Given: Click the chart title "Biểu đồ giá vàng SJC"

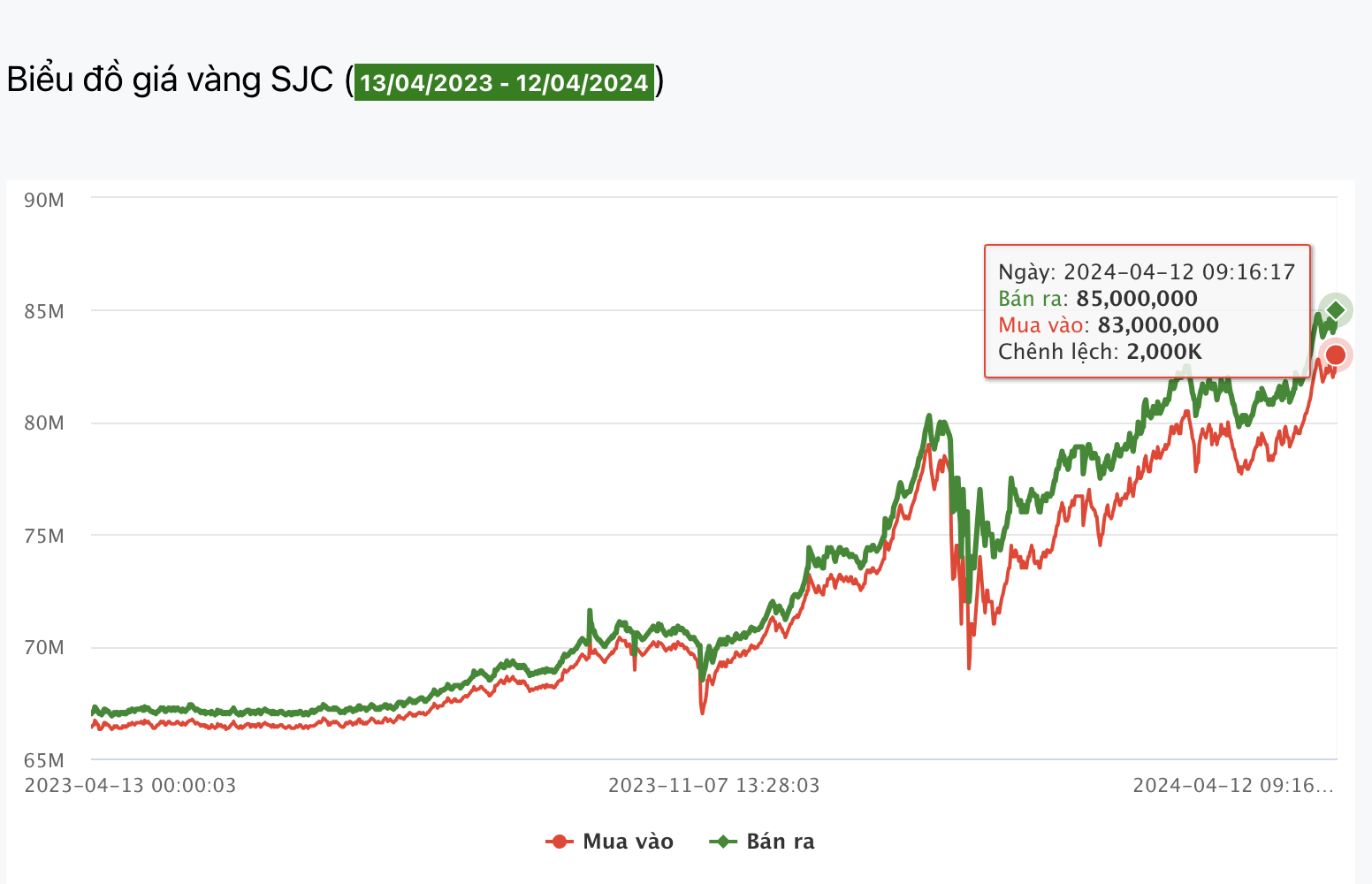Looking at the screenshot, I should coord(170,80).
